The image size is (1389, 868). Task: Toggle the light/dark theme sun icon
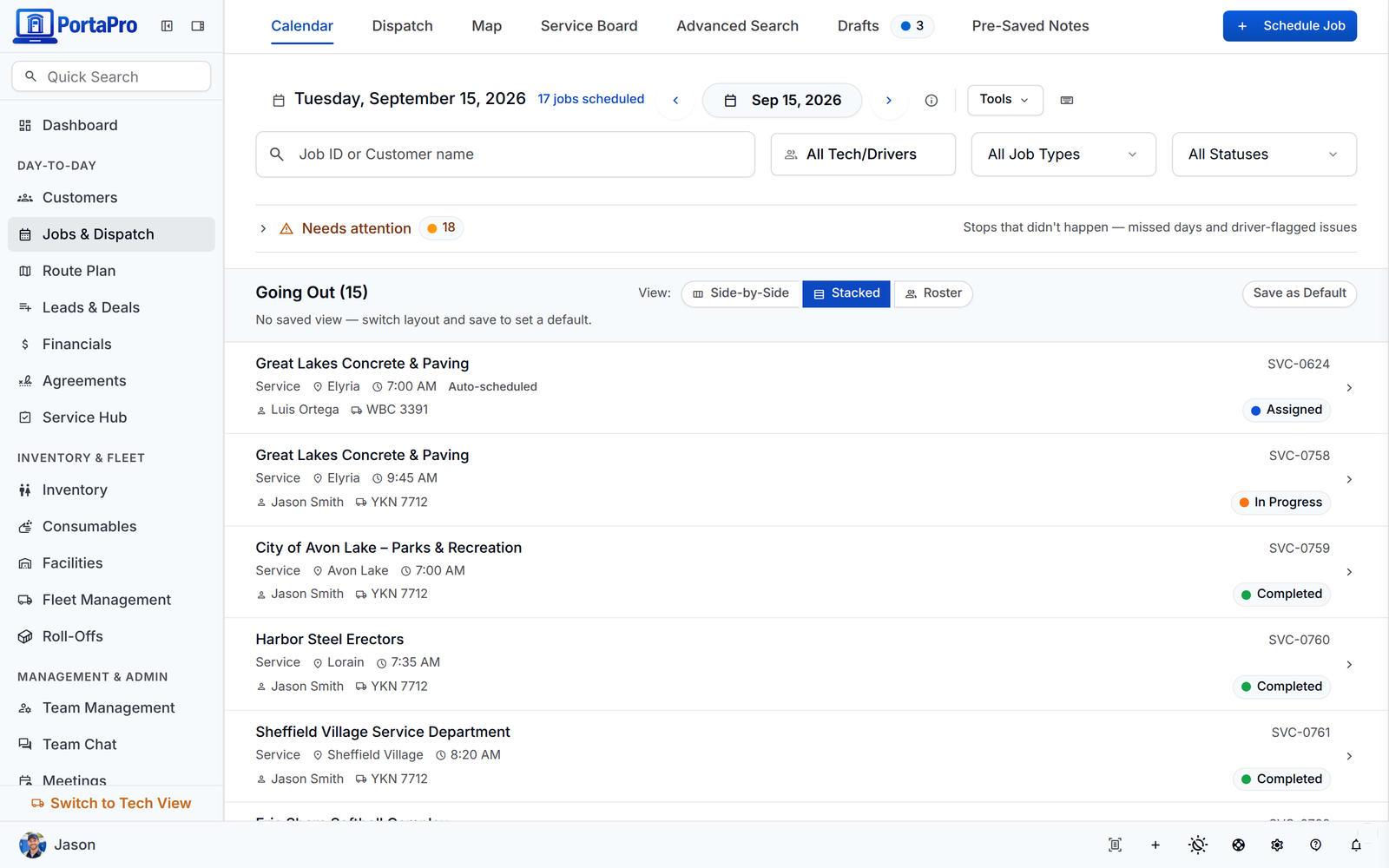(x=1198, y=845)
